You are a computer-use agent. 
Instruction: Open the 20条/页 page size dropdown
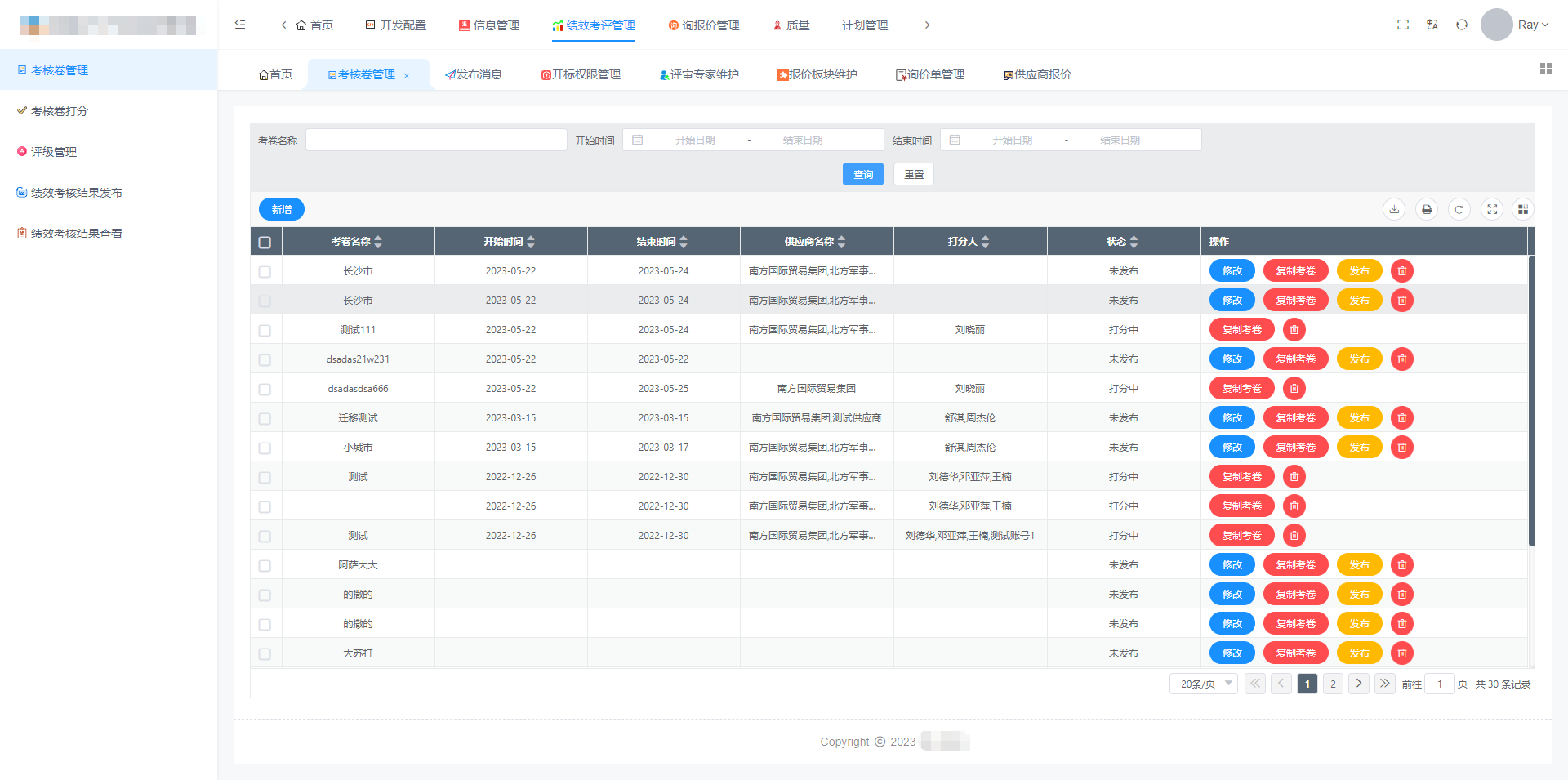click(x=1204, y=684)
